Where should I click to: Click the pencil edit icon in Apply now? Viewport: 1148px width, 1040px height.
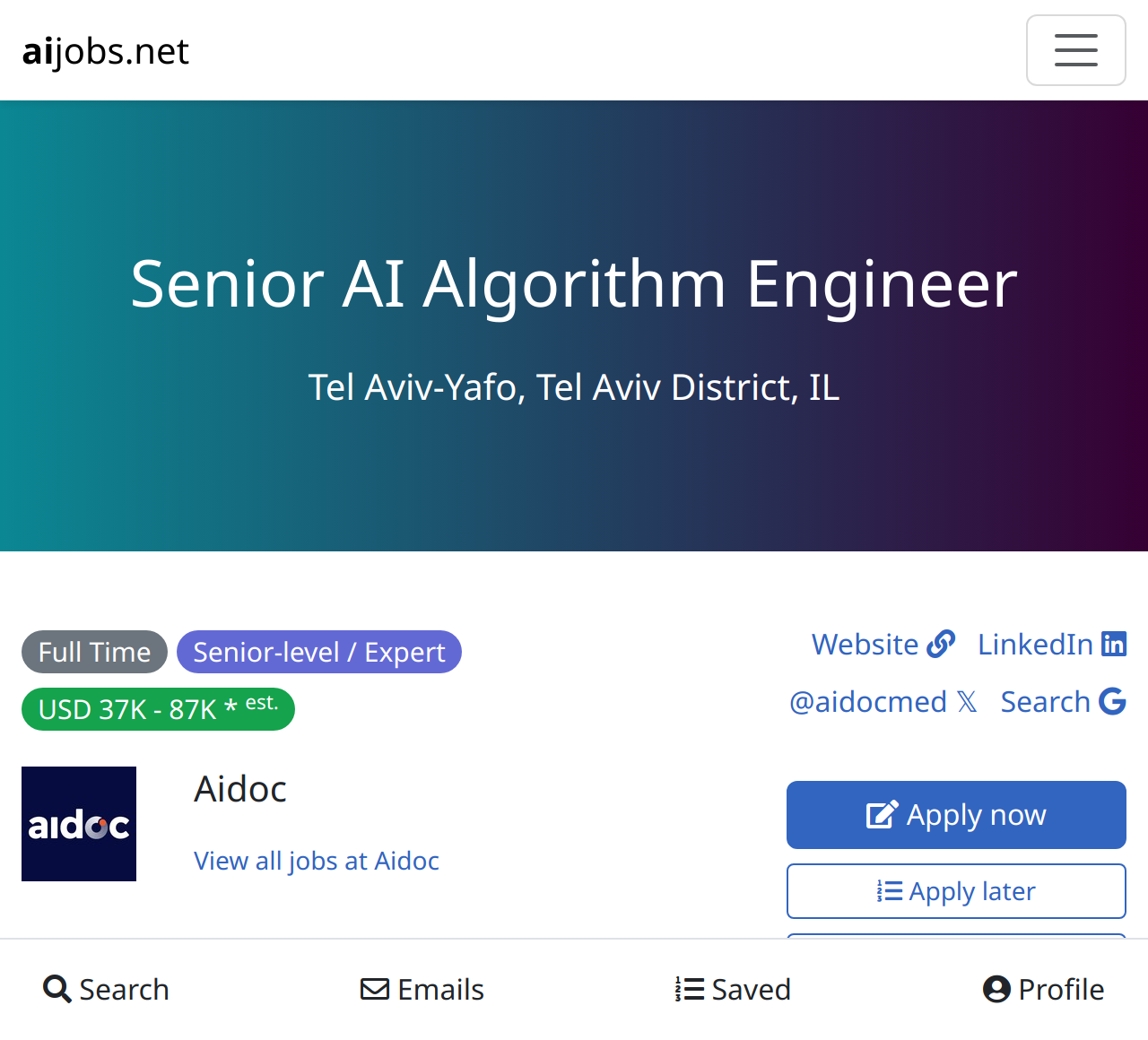[882, 815]
